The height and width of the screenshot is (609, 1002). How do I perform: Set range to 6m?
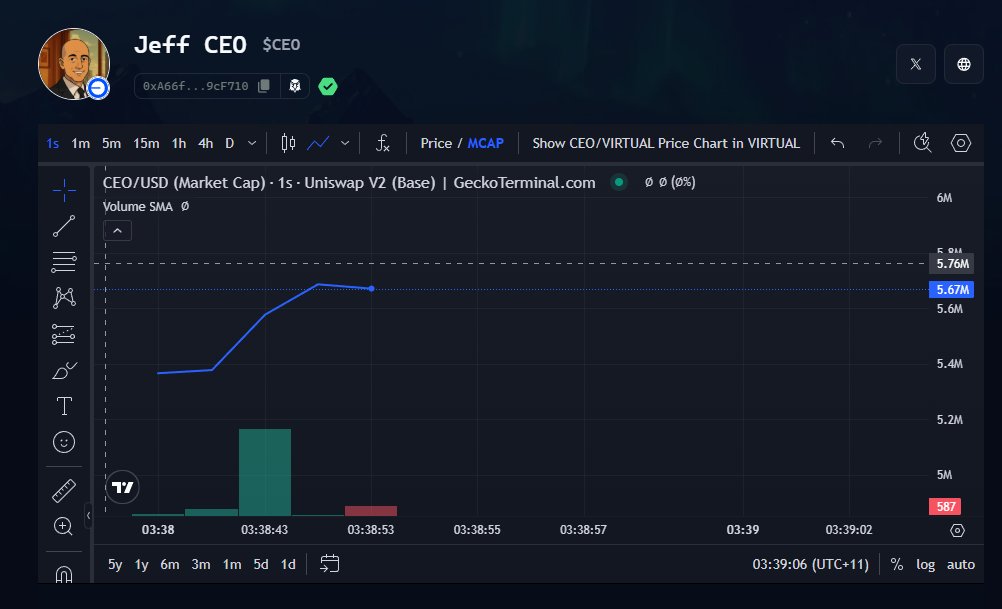tap(170, 564)
